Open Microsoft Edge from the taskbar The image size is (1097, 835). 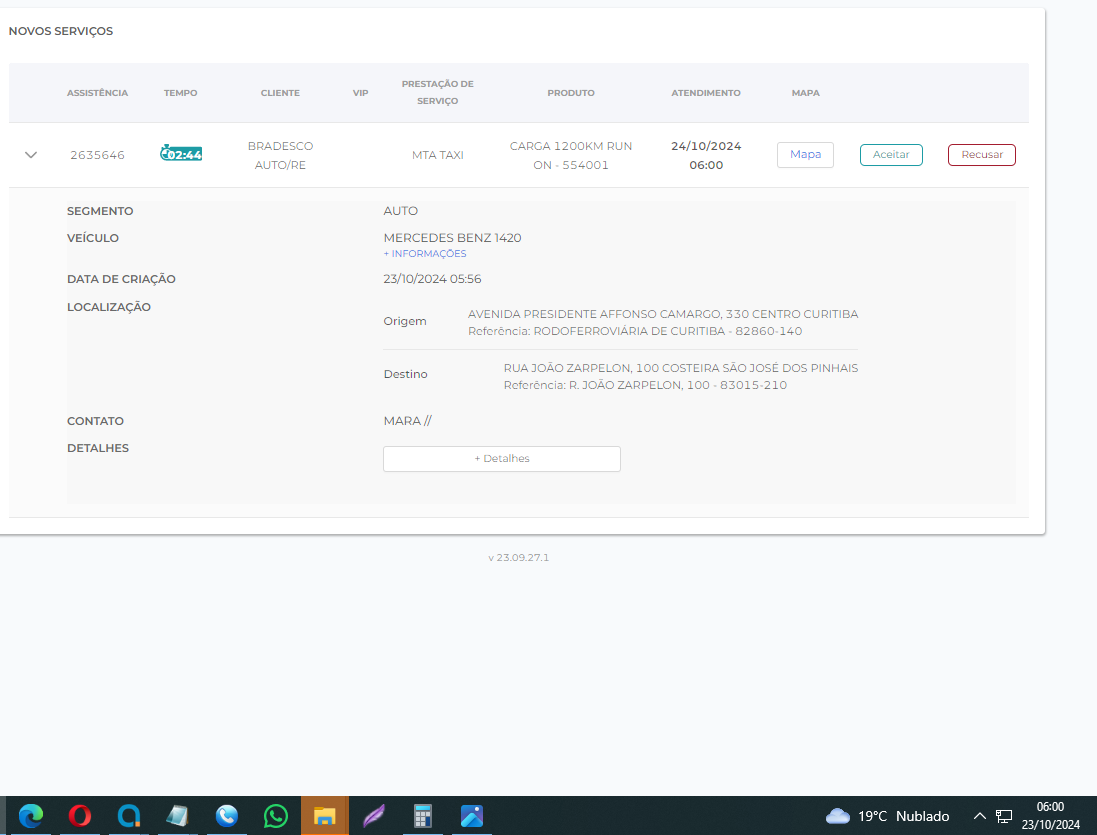pyautogui.click(x=31, y=816)
